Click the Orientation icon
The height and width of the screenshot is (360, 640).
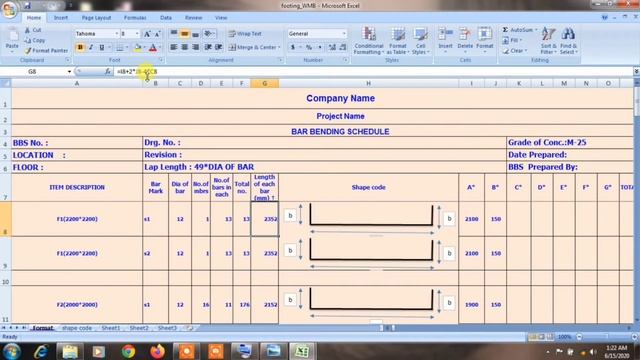[x=209, y=33]
